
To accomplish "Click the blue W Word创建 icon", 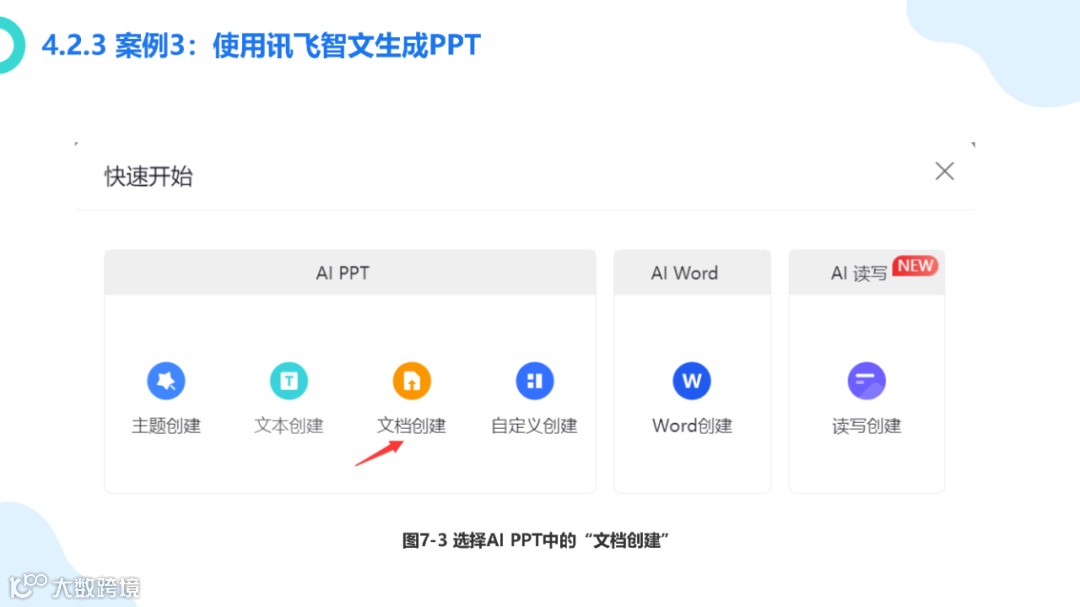I will point(692,380).
